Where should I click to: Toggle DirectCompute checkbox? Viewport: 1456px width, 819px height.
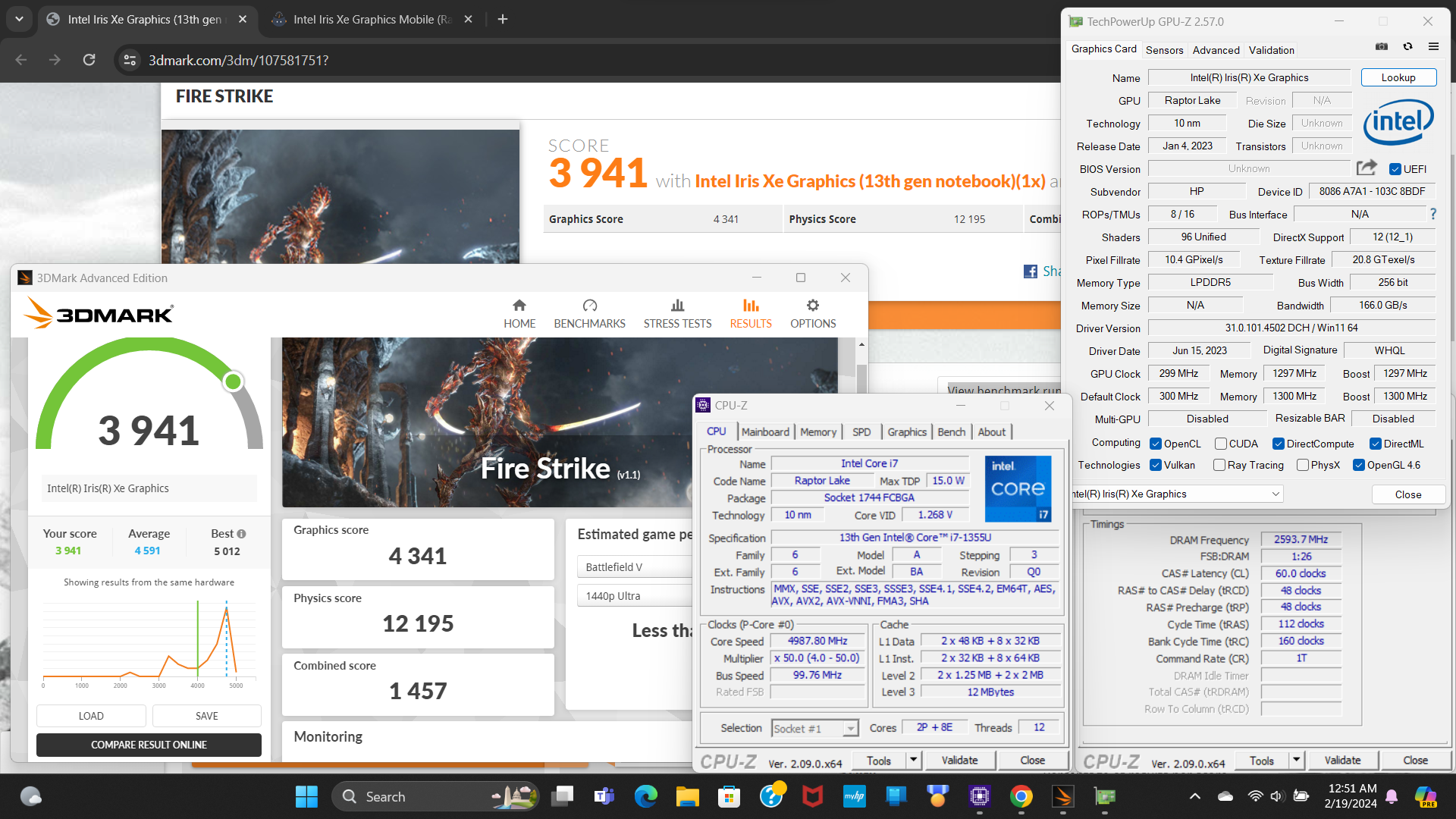(1279, 444)
